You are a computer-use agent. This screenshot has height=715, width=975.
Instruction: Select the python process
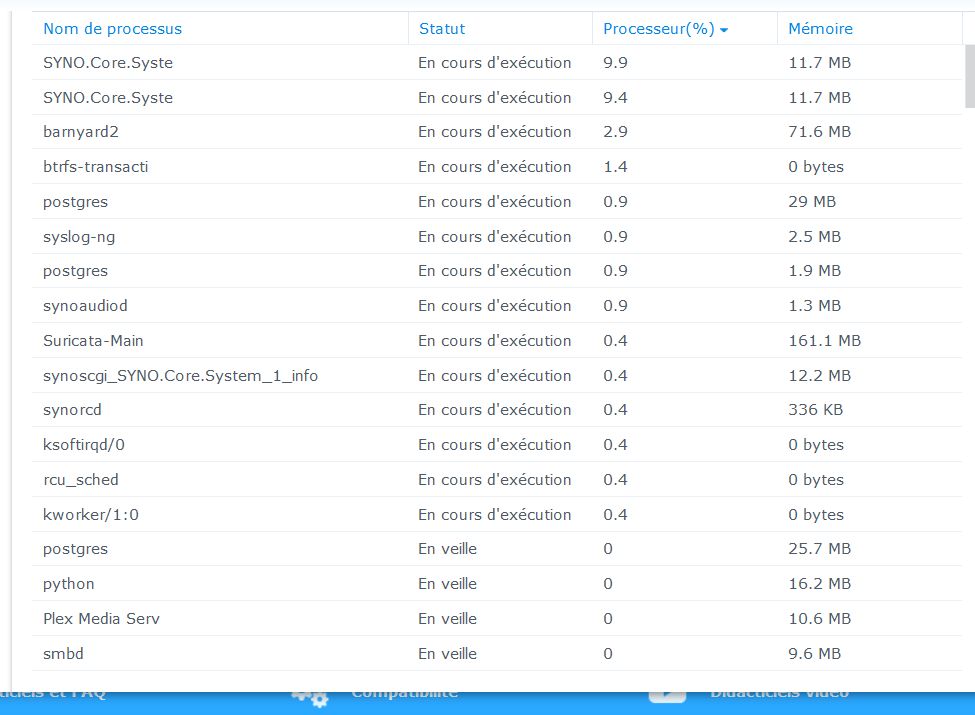pyautogui.click(x=497, y=583)
